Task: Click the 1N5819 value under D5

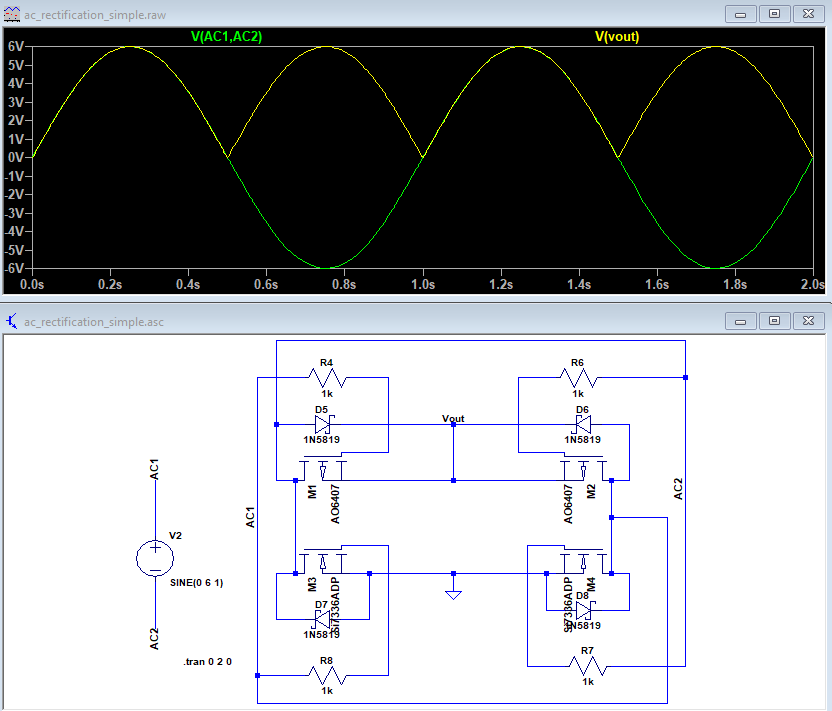Action: click(322, 439)
